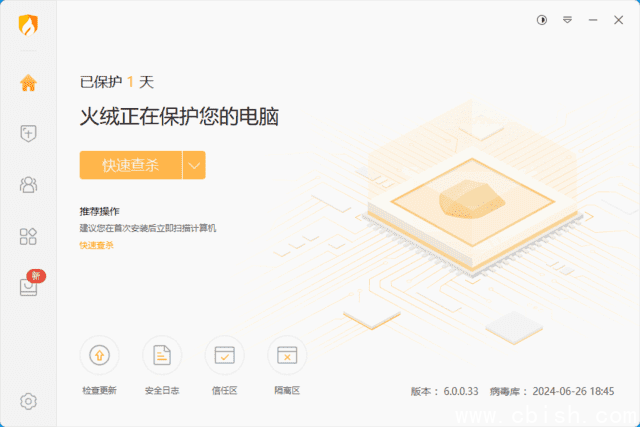Open the Protection Center shield icon
640x427 pixels.
(28, 133)
